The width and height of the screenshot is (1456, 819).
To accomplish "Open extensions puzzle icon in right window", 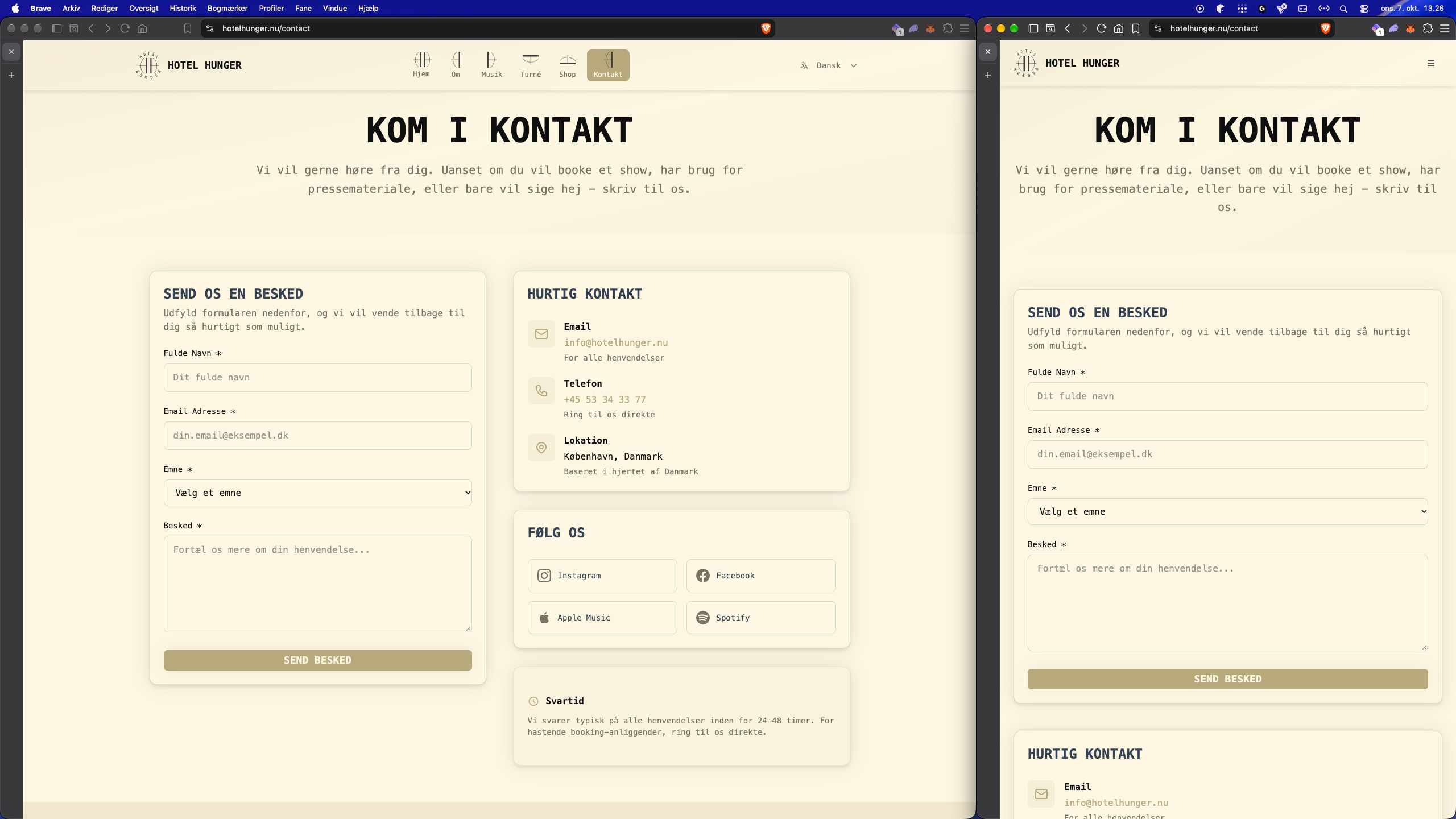I will coord(1428,28).
